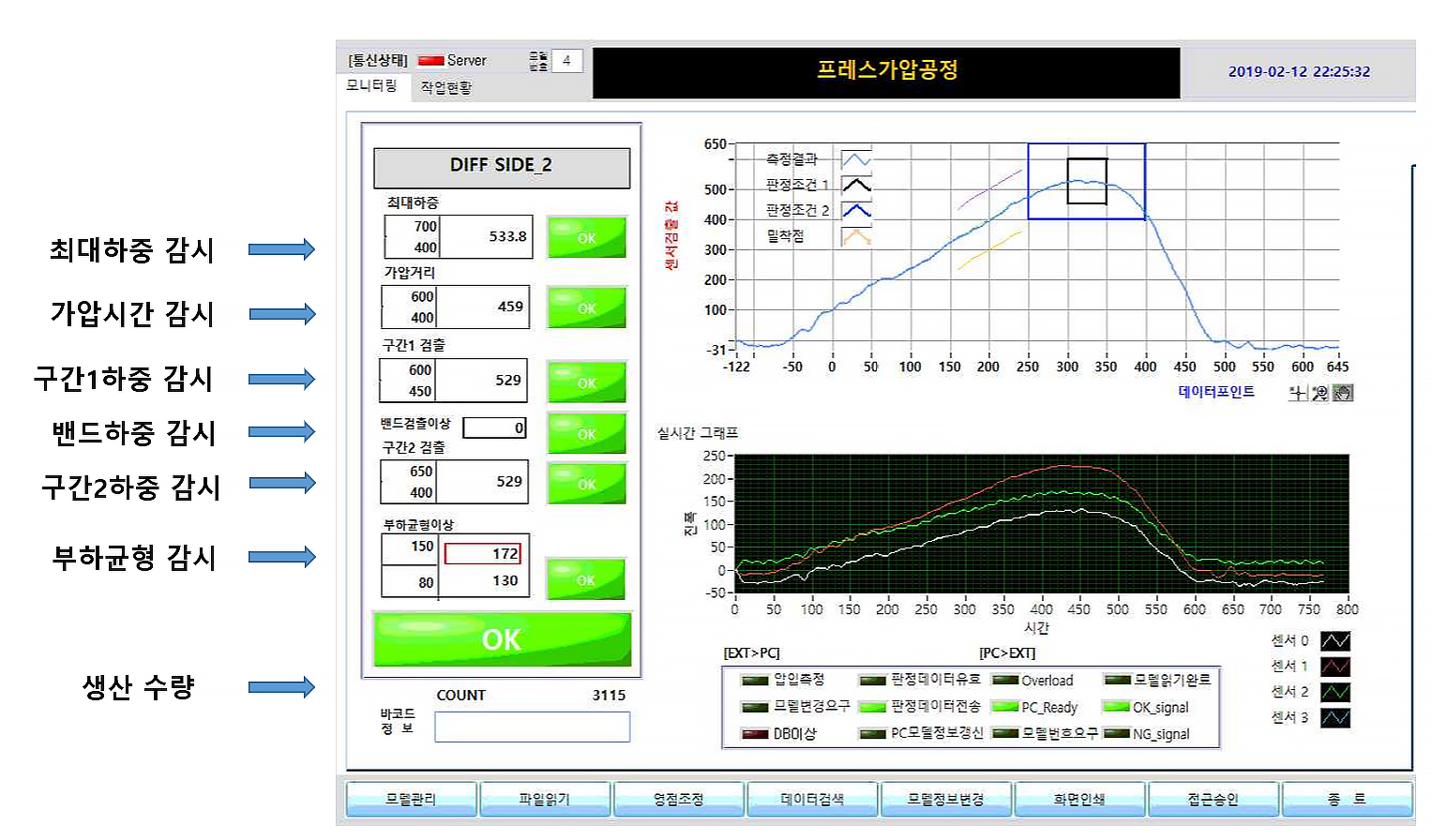Click the DB이상 red LED indicator
The height and width of the screenshot is (840, 1447).
(x=755, y=734)
